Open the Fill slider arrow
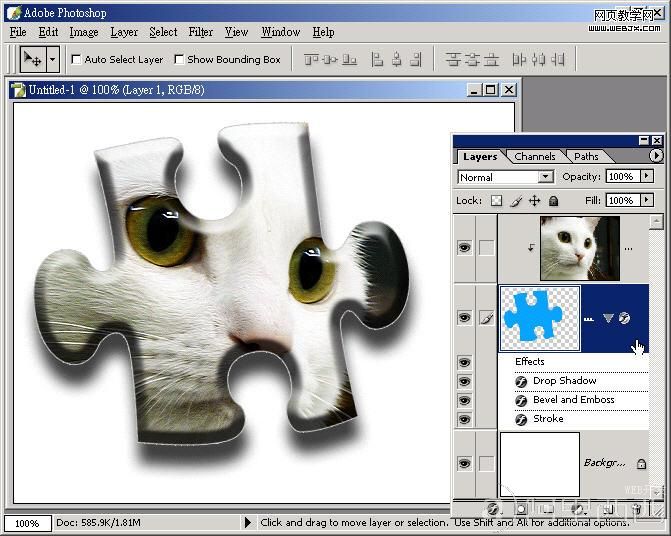The image size is (671, 536). tap(647, 200)
